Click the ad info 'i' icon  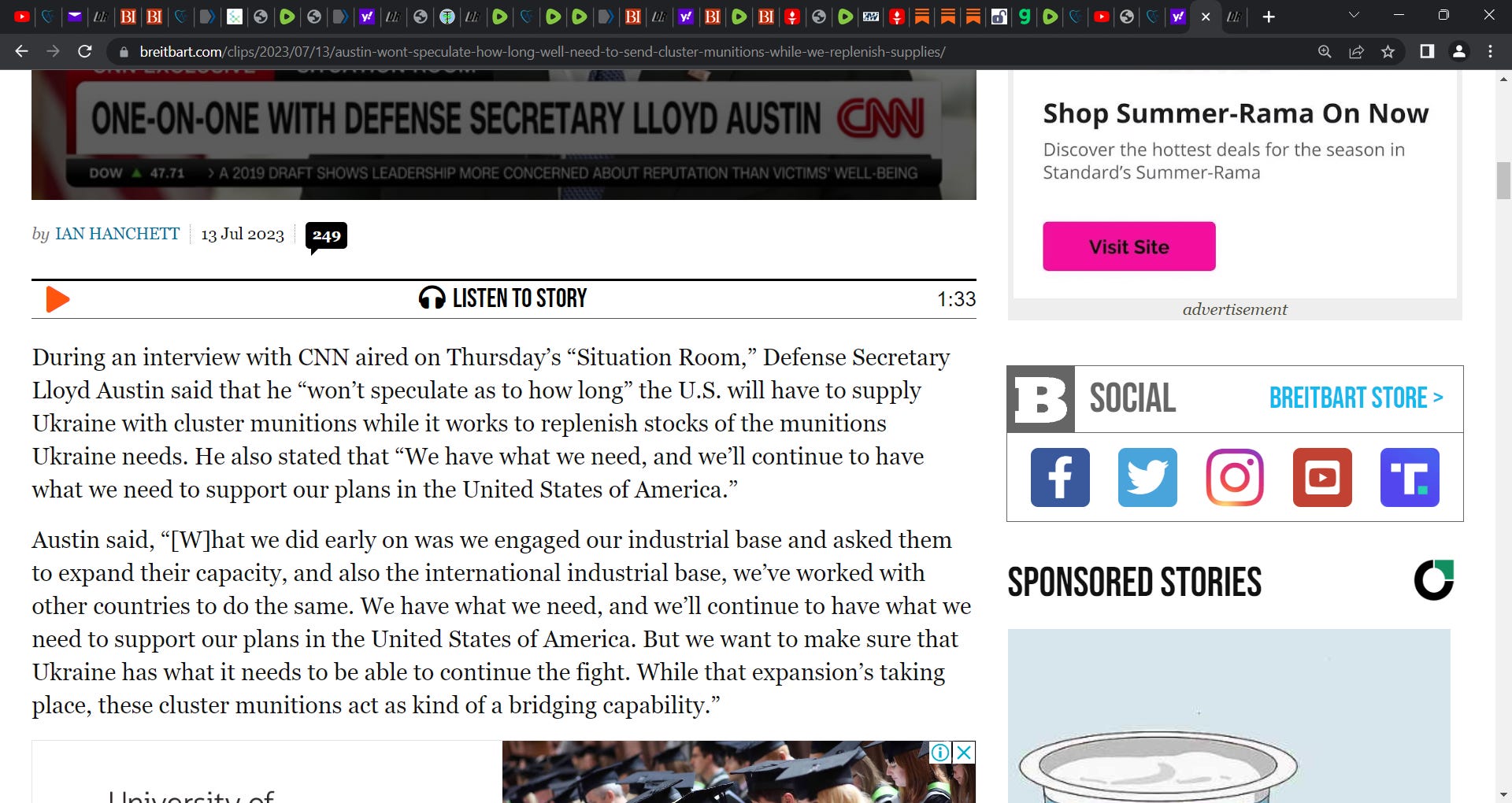940,753
